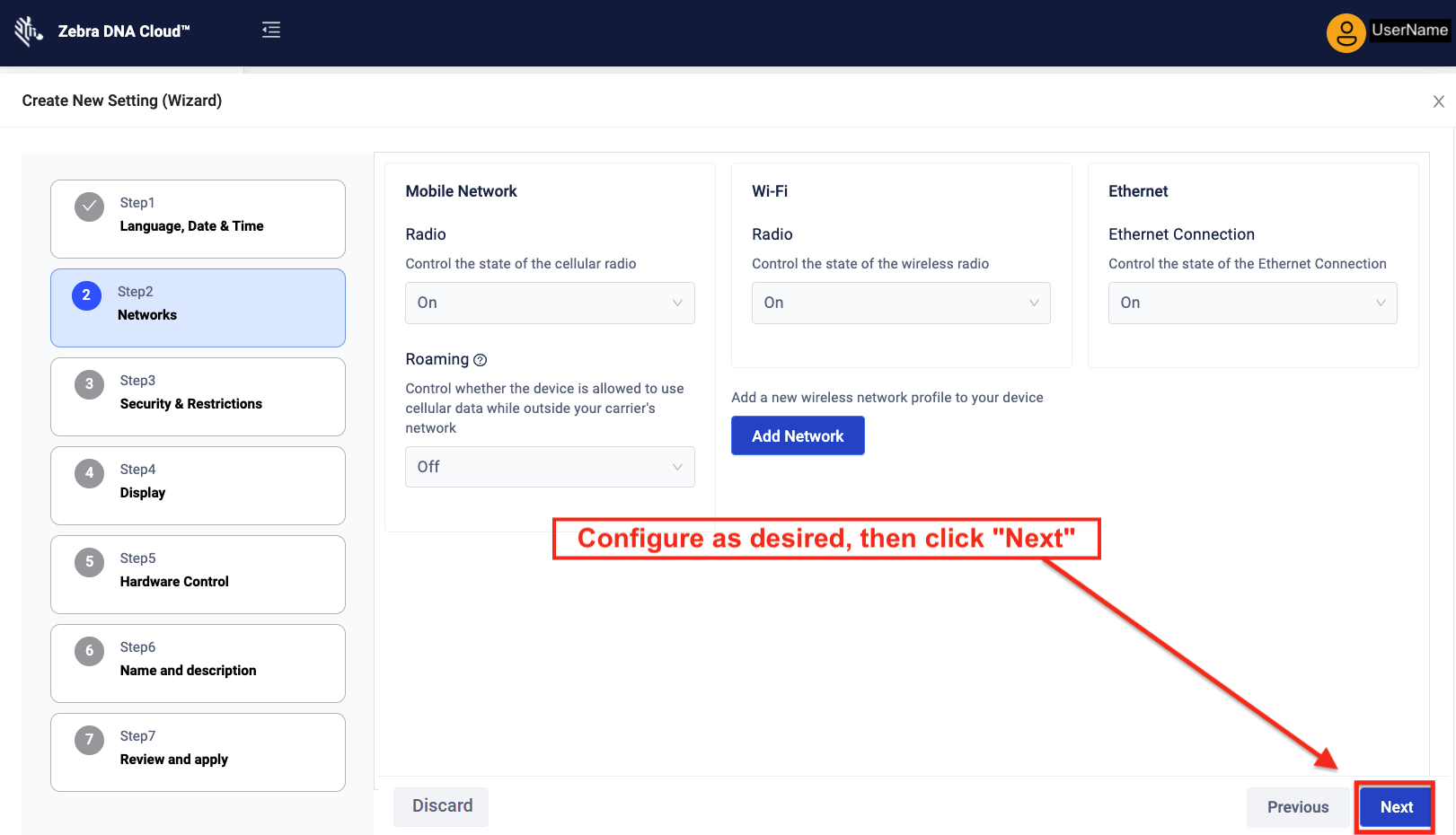Image resolution: width=1456 pixels, height=835 pixels.
Task: Go to Step4 Display
Action: (x=198, y=485)
